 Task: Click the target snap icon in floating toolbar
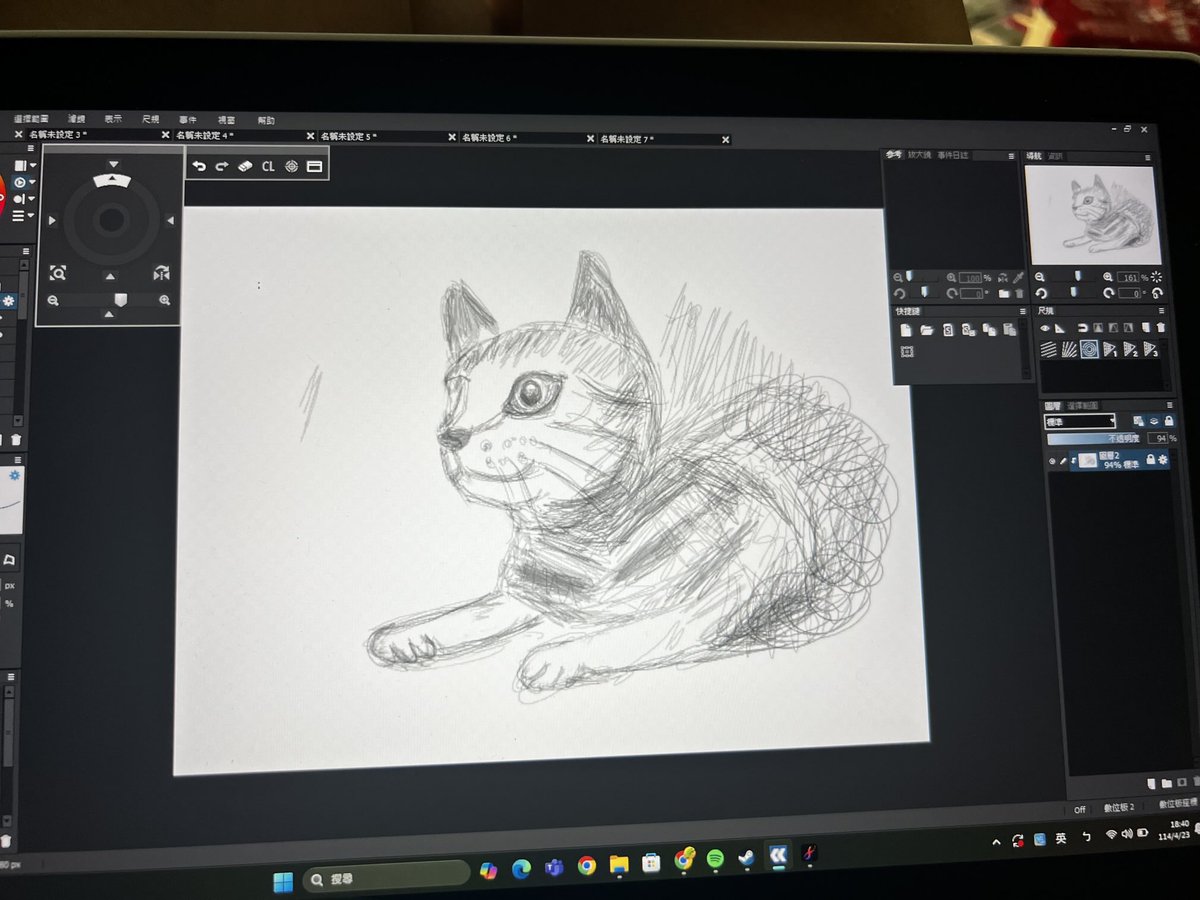tap(291, 166)
